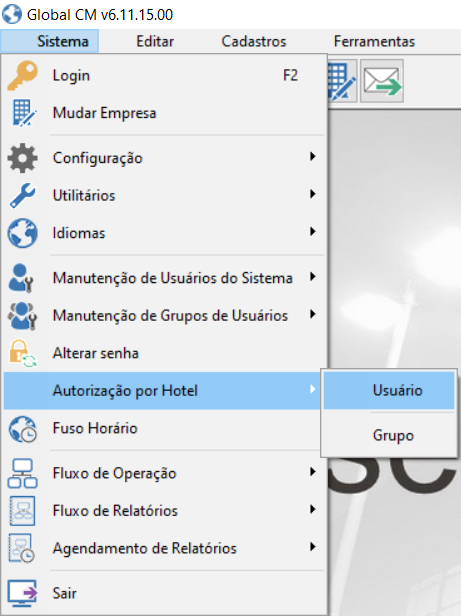
Task: Click the group icon beside Manutenção de Grupos
Action: (22, 315)
